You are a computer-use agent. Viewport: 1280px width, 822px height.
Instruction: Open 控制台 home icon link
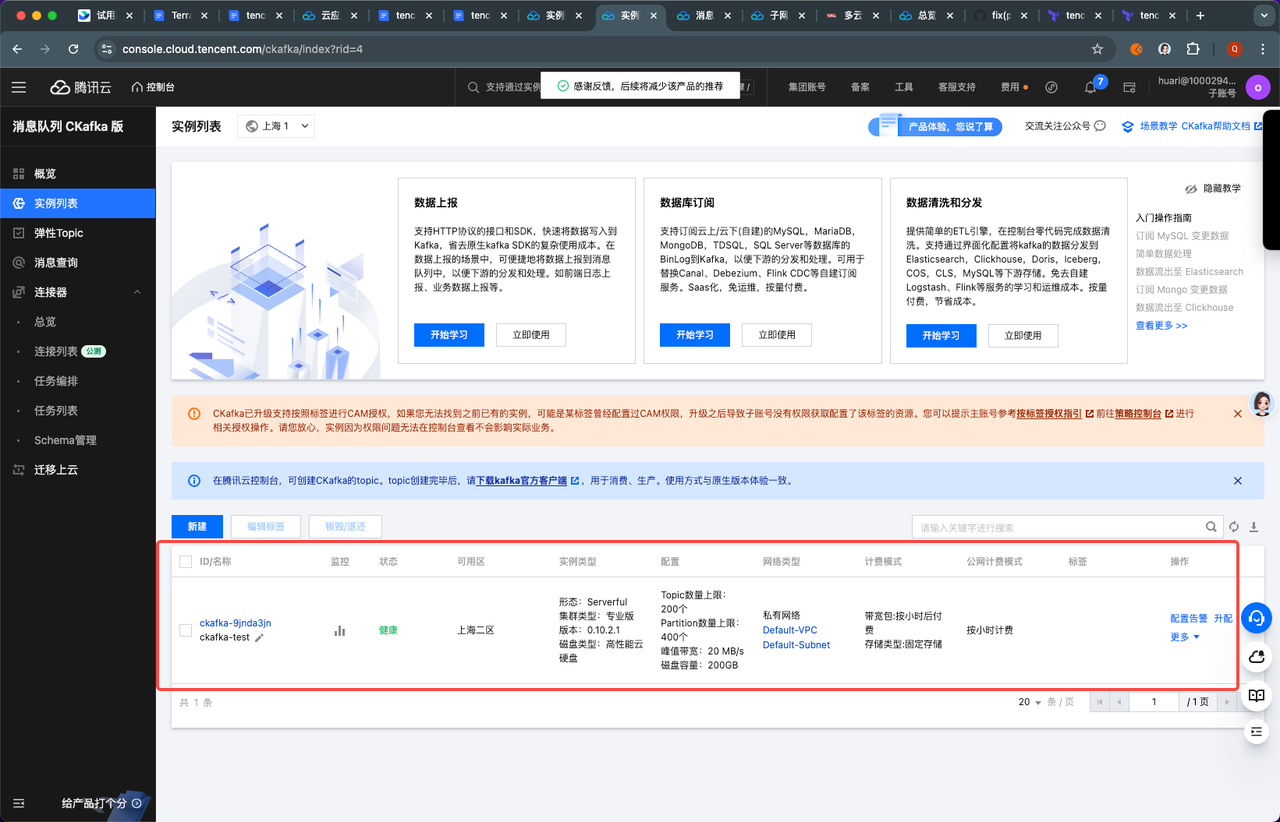click(153, 87)
